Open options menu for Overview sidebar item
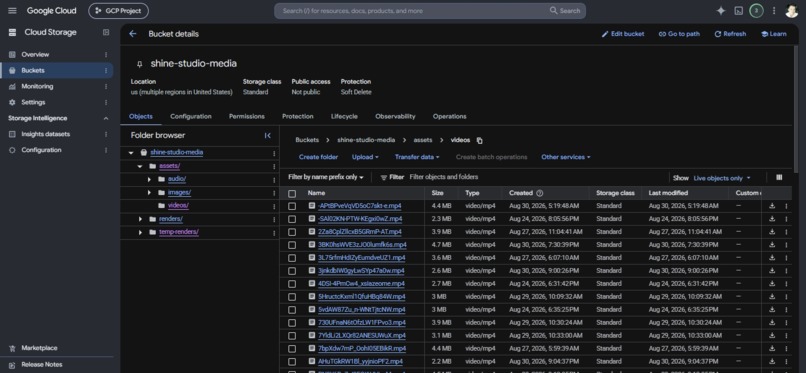The width and height of the screenshot is (806, 373). point(106,54)
